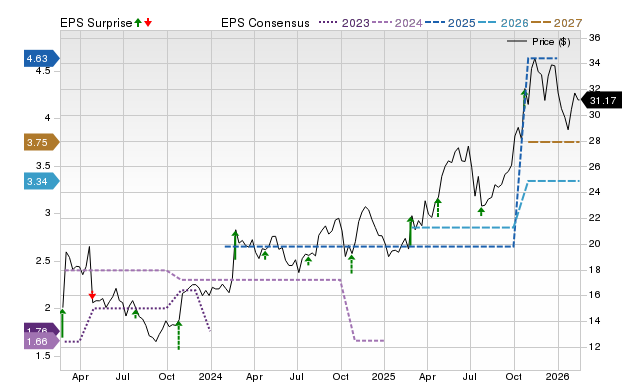The image size is (640, 382).
Task: Click the 2024 label on the time axis
Action: pyautogui.click(x=210, y=376)
